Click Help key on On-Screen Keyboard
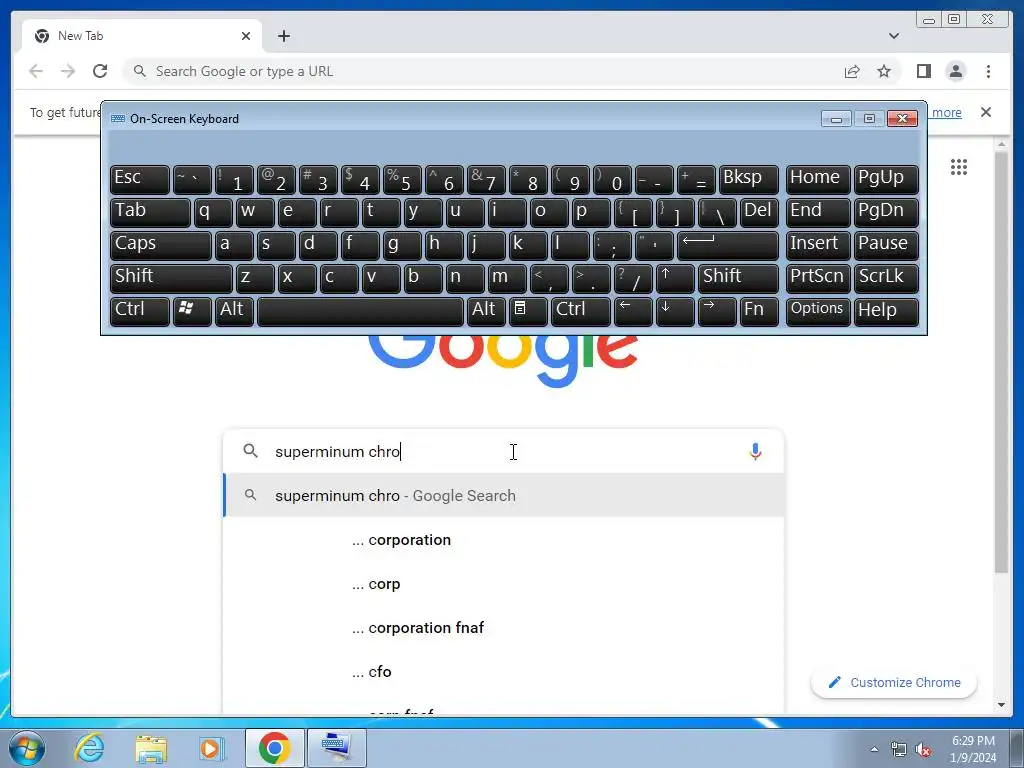 pos(886,312)
